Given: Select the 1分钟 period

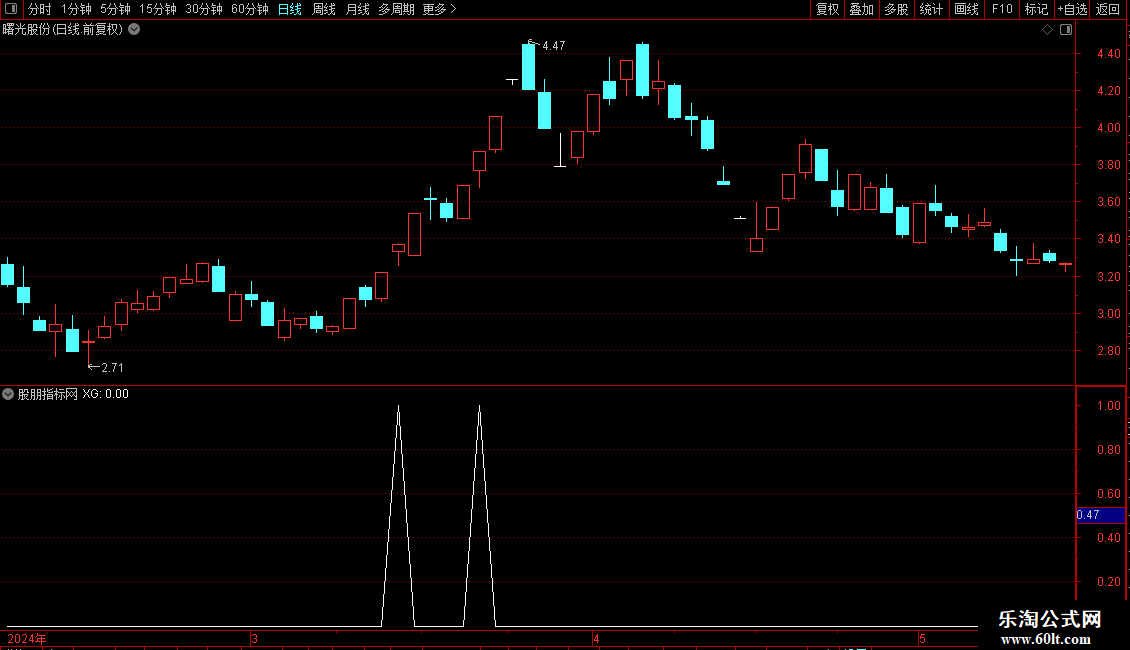Looking at the screenshot, I should [76, 9].
